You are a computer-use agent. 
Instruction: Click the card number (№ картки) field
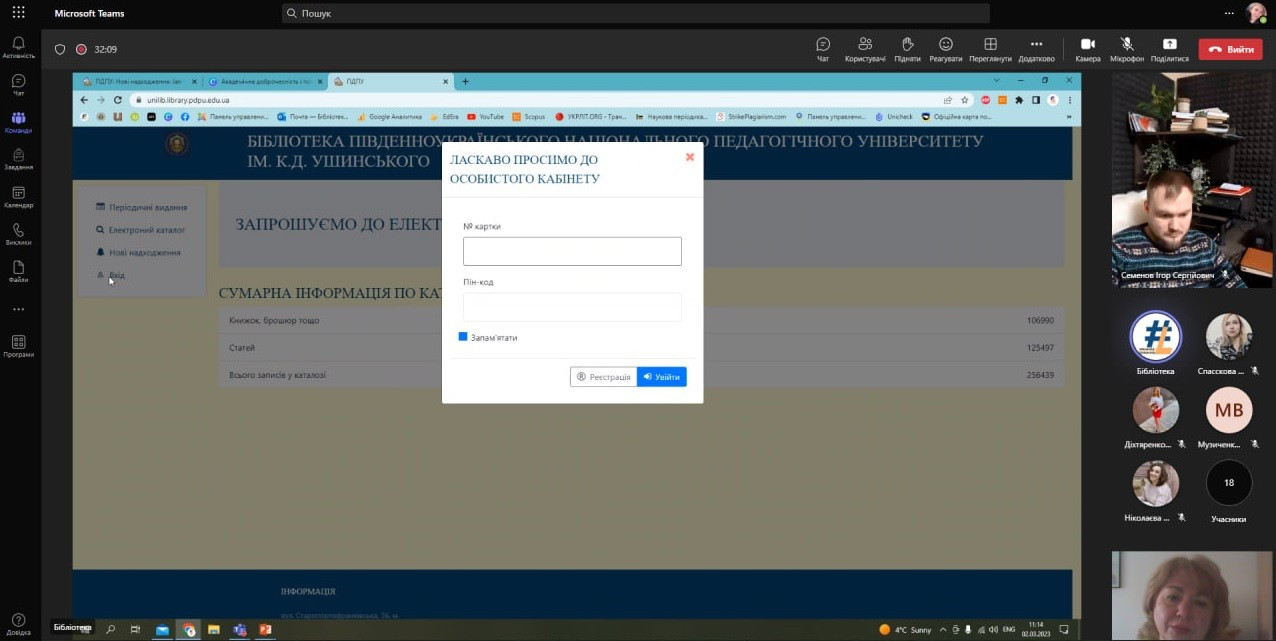[572, 251]
